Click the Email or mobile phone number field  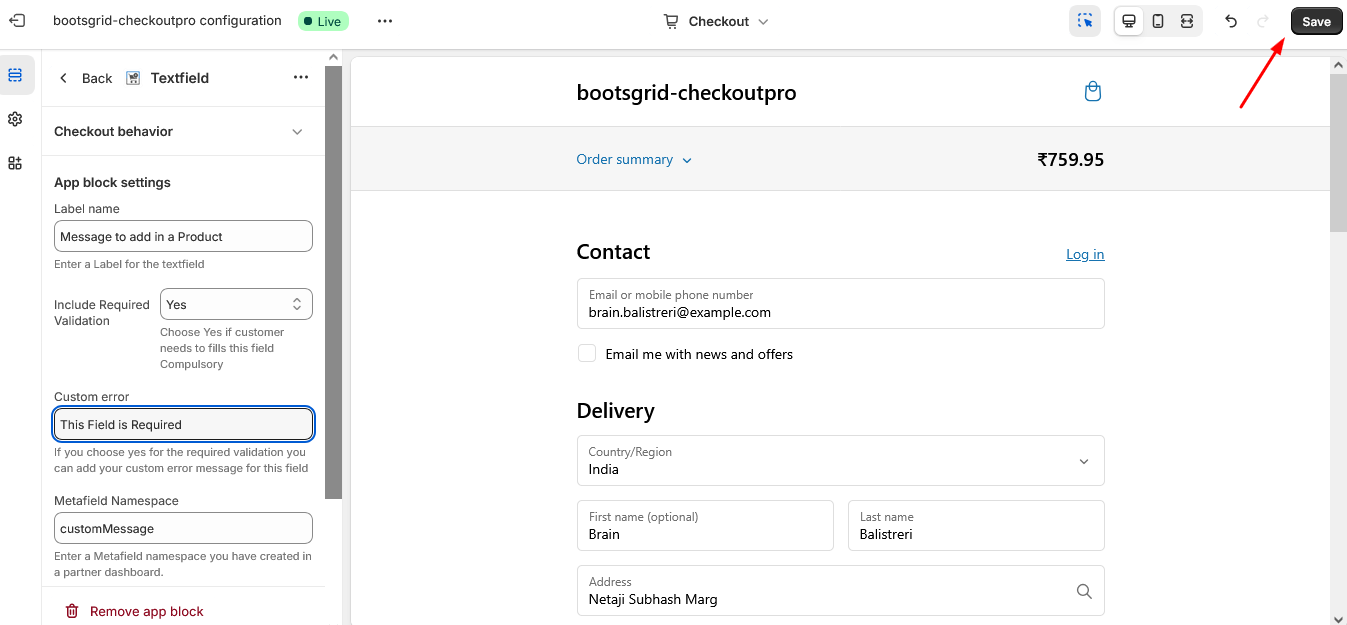point(840,303)
